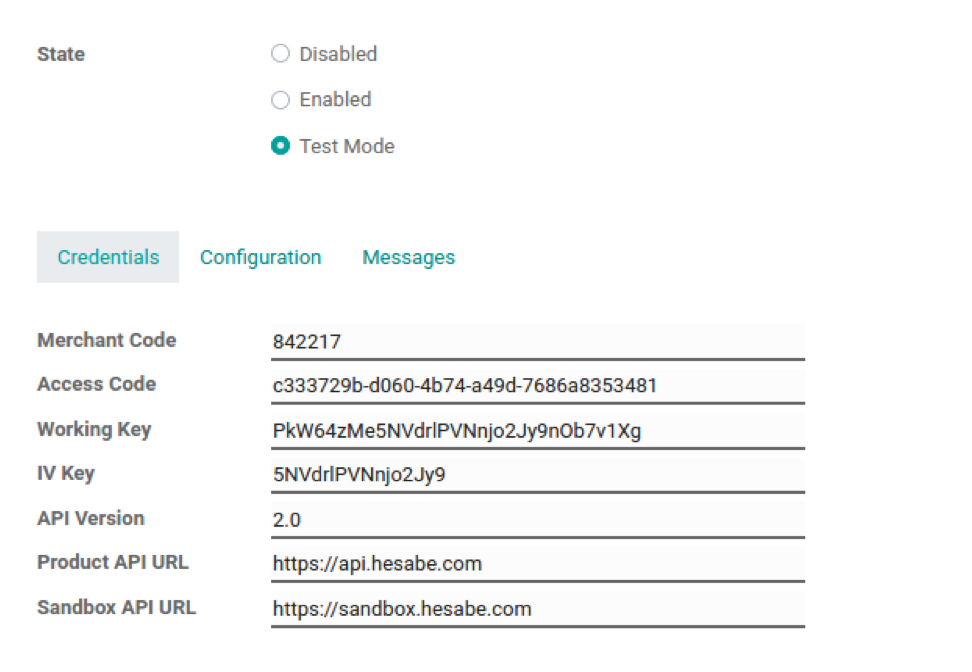This screenshot has height=672, width=972.
Task: Click the Sandbox API URL field
Action: click(537, 608)
